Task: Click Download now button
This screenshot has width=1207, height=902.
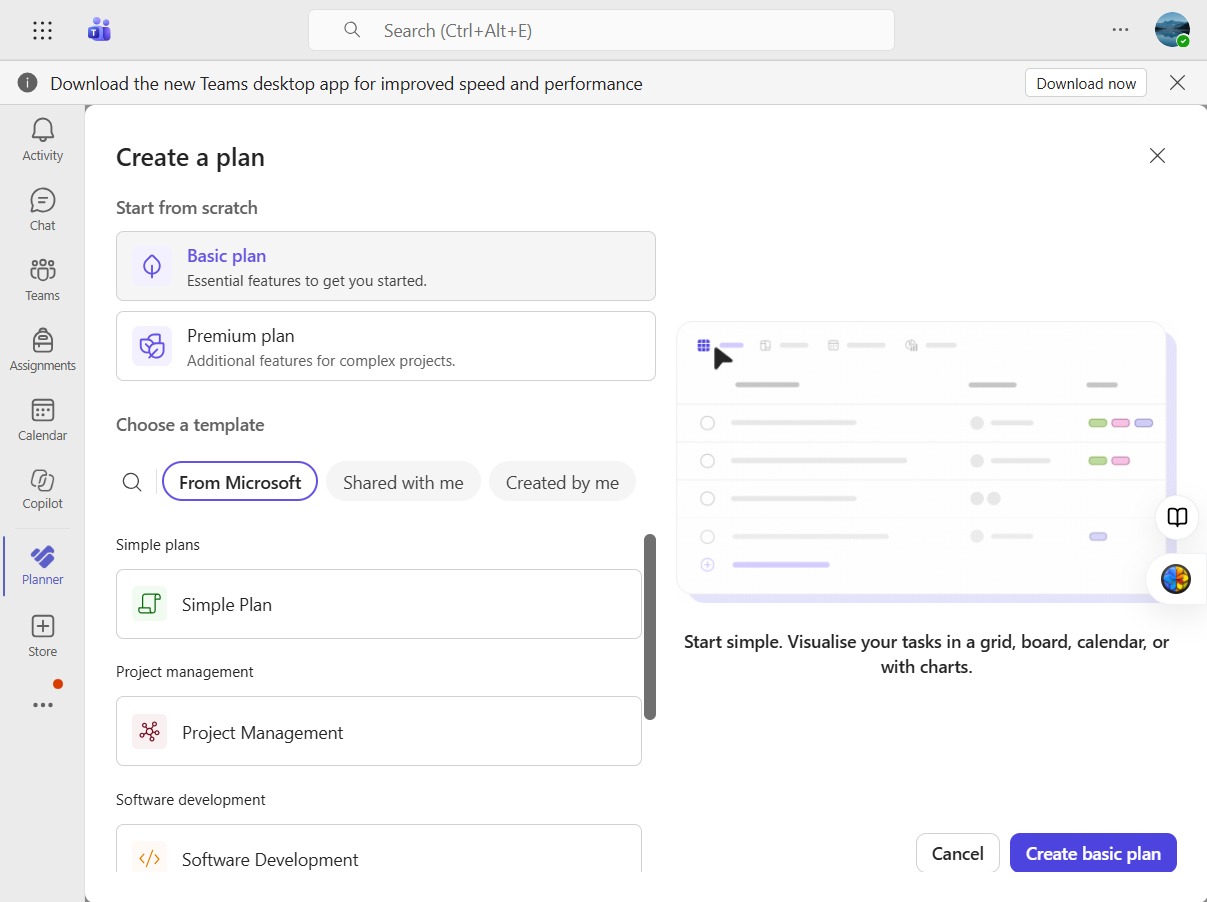Action: pos(1086,83)
